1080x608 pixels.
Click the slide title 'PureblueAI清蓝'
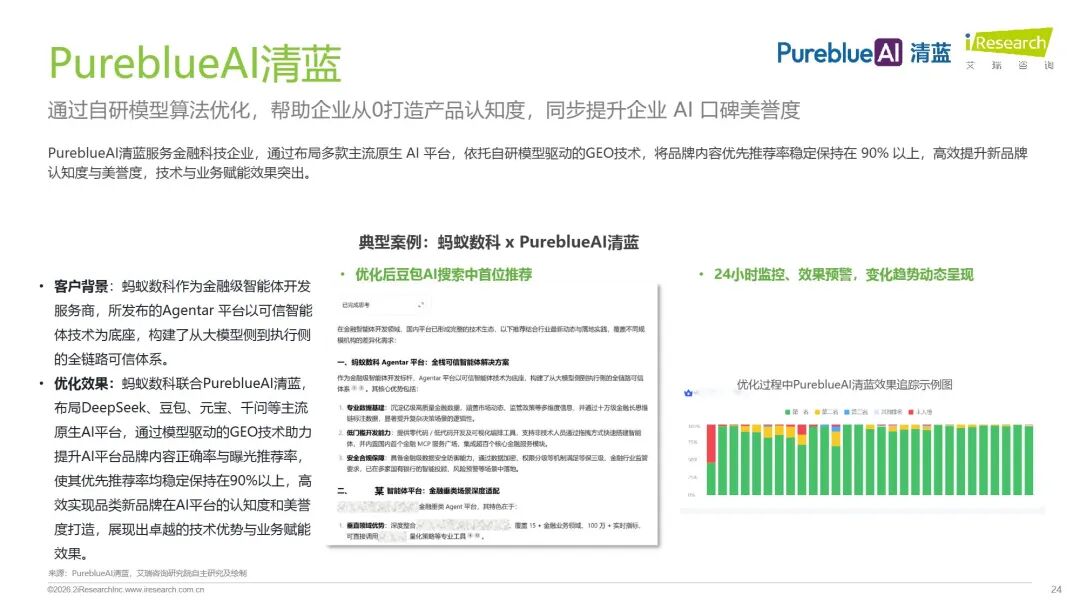point(195,63)
